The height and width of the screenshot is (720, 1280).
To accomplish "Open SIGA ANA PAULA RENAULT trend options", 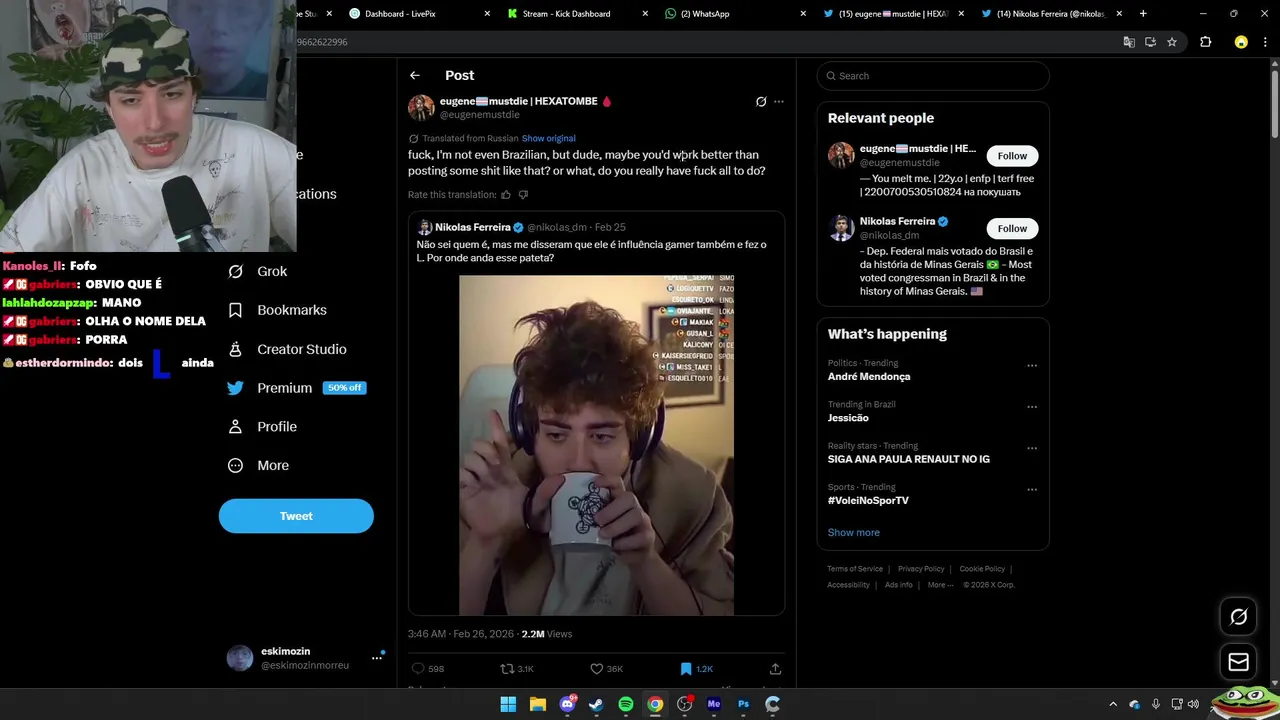I will coord(1032,448).
